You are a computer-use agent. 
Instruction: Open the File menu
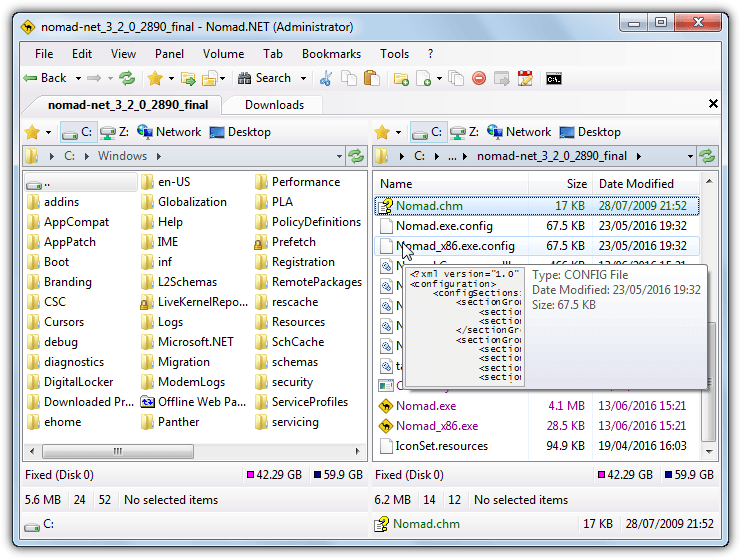pyautogui.click(x=44, y=54)
